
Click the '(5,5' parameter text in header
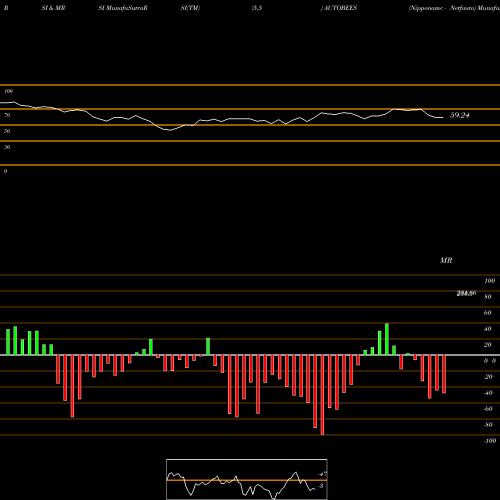point(257,8)
